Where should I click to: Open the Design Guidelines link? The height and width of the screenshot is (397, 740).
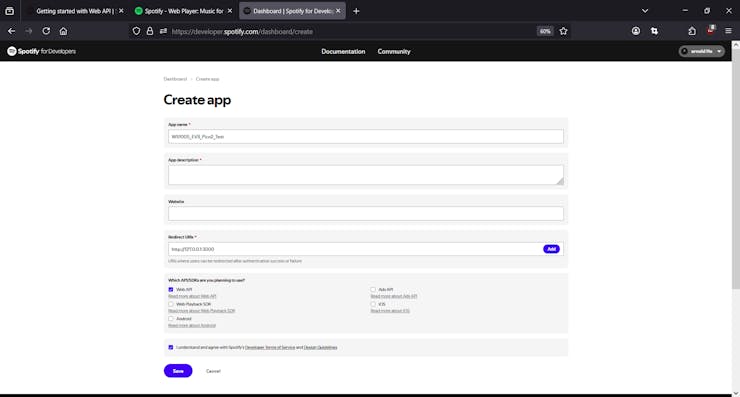point(320,347)
